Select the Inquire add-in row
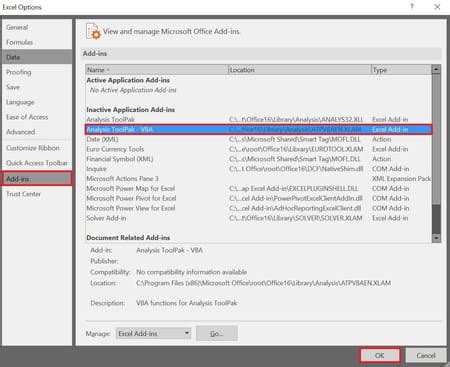The width and height of the screenshot is (450, 367). [x=258, y=169]
